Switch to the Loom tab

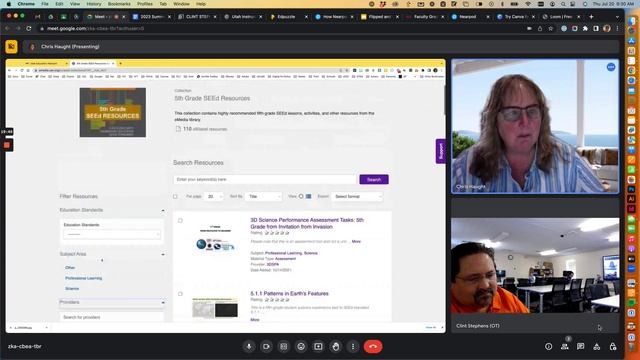(561, 17)
